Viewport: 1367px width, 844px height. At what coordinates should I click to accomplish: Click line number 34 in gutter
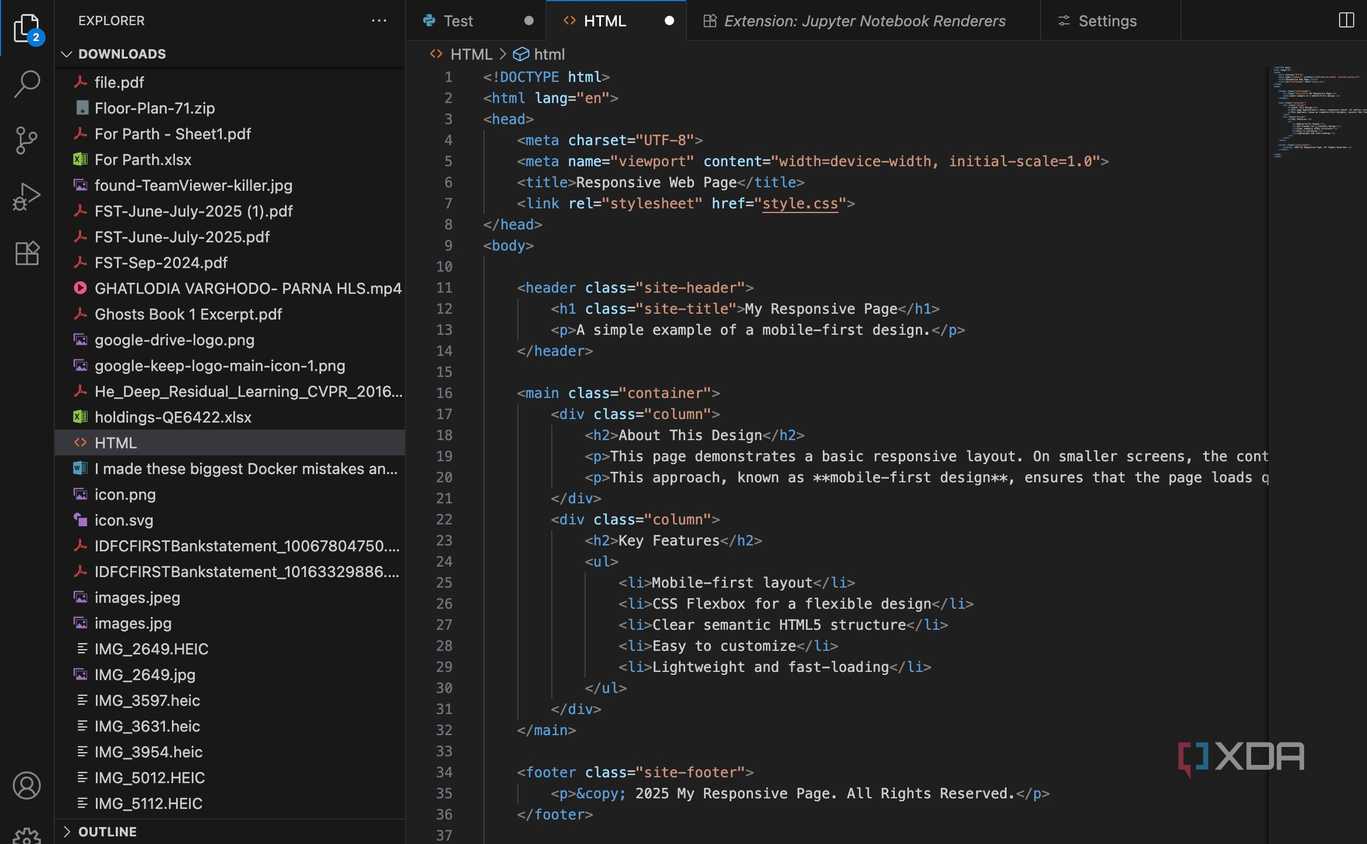(x=444, y=772)
